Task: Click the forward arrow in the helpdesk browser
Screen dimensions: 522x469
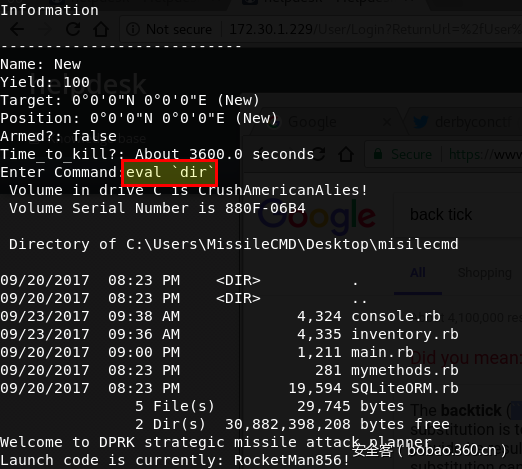Action: pos(45,29)
